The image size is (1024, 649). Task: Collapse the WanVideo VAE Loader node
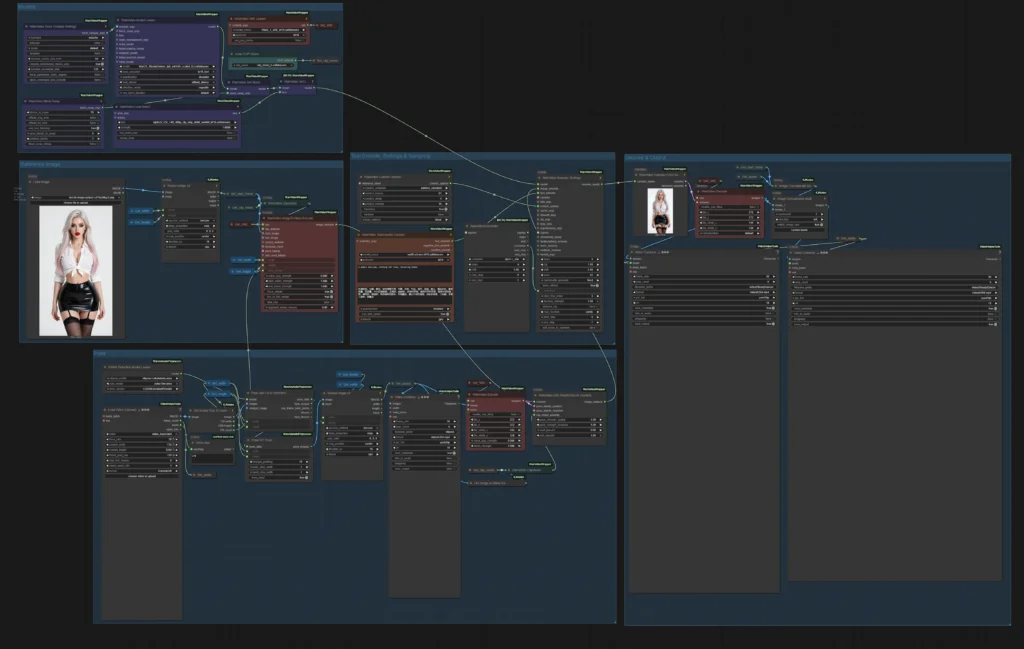point(230,19)
